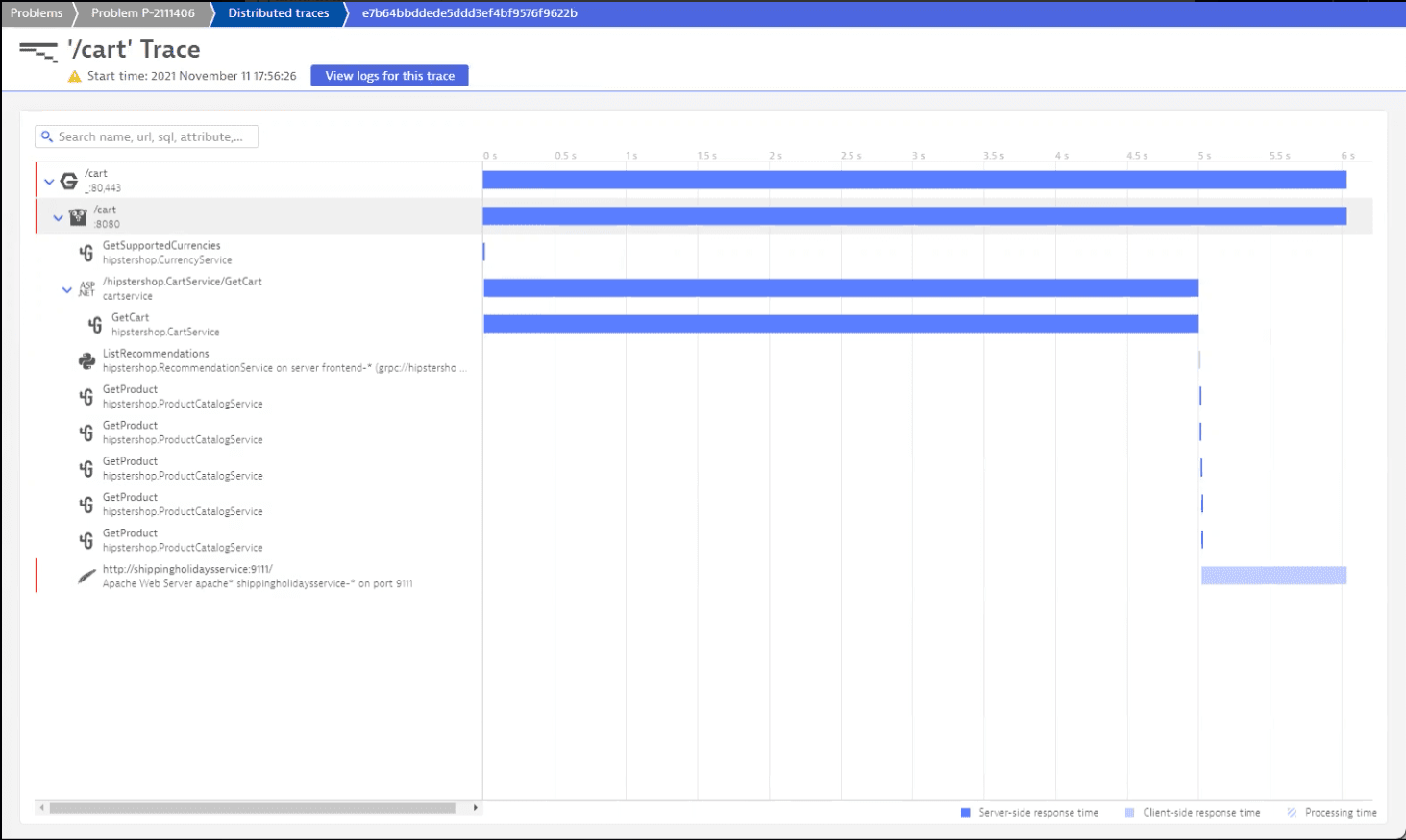1406x840 pixels.
Task: Click the horizontal scrollbar right arrow
Action: pyautogui.click(x=475, y=808)
